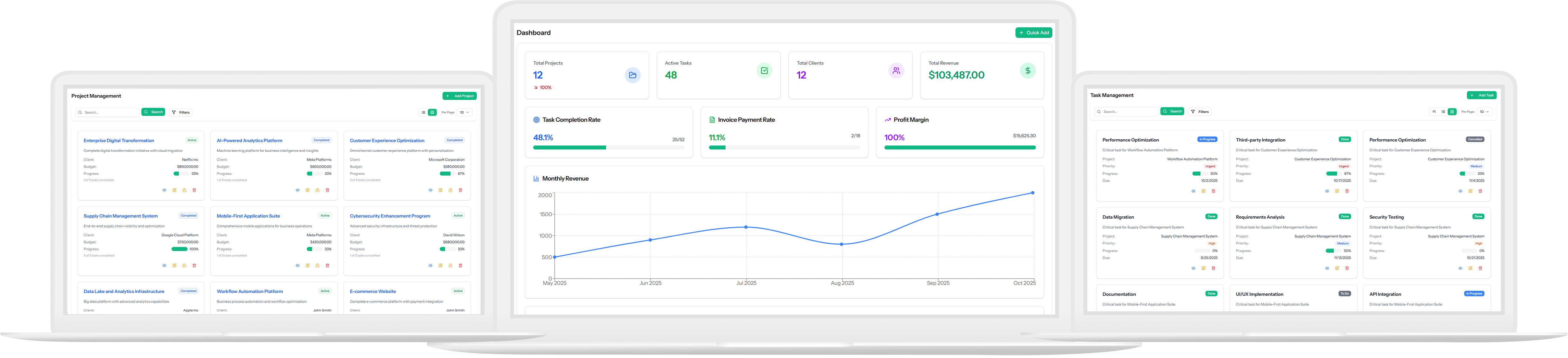
Task: Click lock icon on Customer Experience Optimization project
Action: tap(450, 190)
